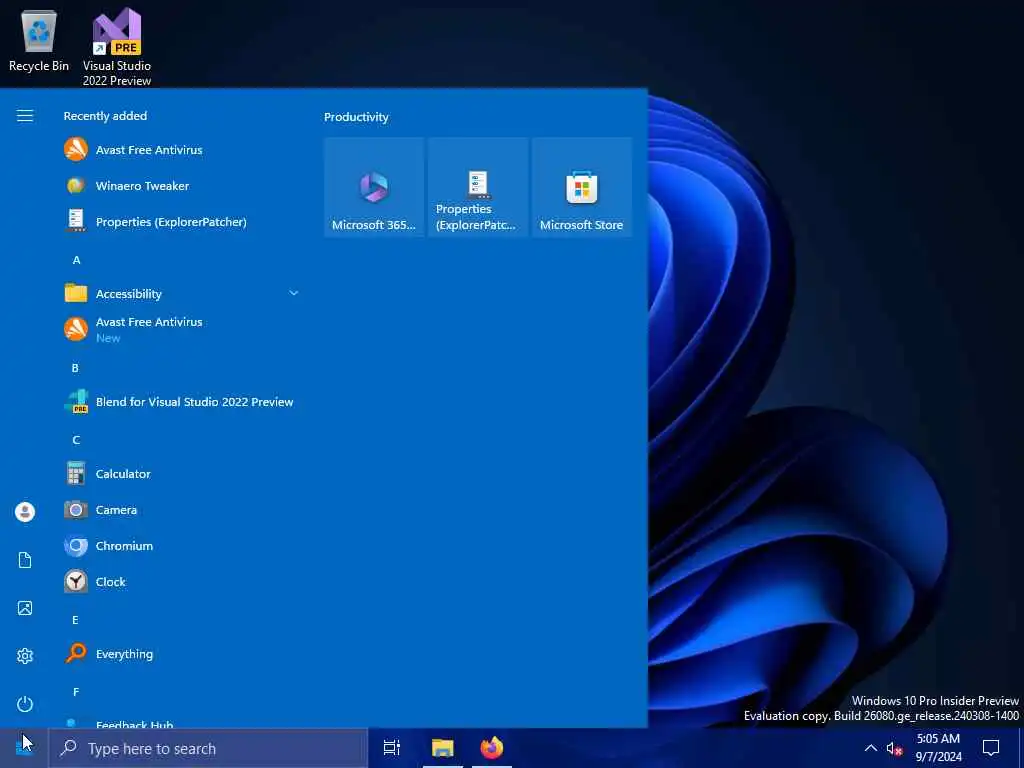
Task: Open the Recycle Bin desktop icon
Action: 39,40
